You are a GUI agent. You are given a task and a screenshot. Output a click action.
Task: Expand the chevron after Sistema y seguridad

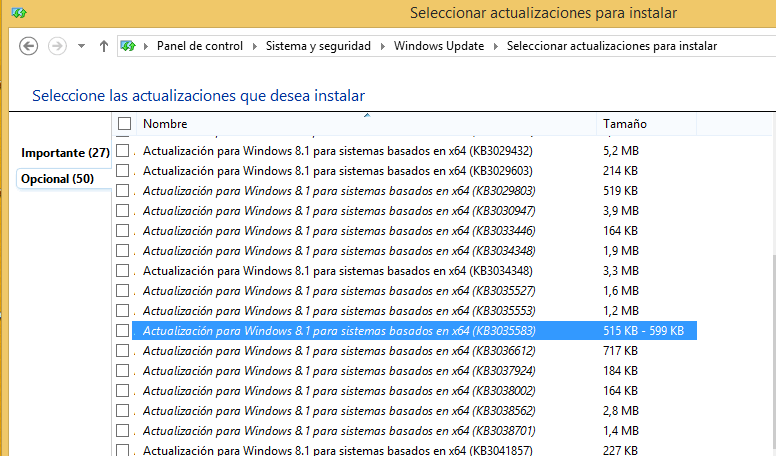pos(382,46)
